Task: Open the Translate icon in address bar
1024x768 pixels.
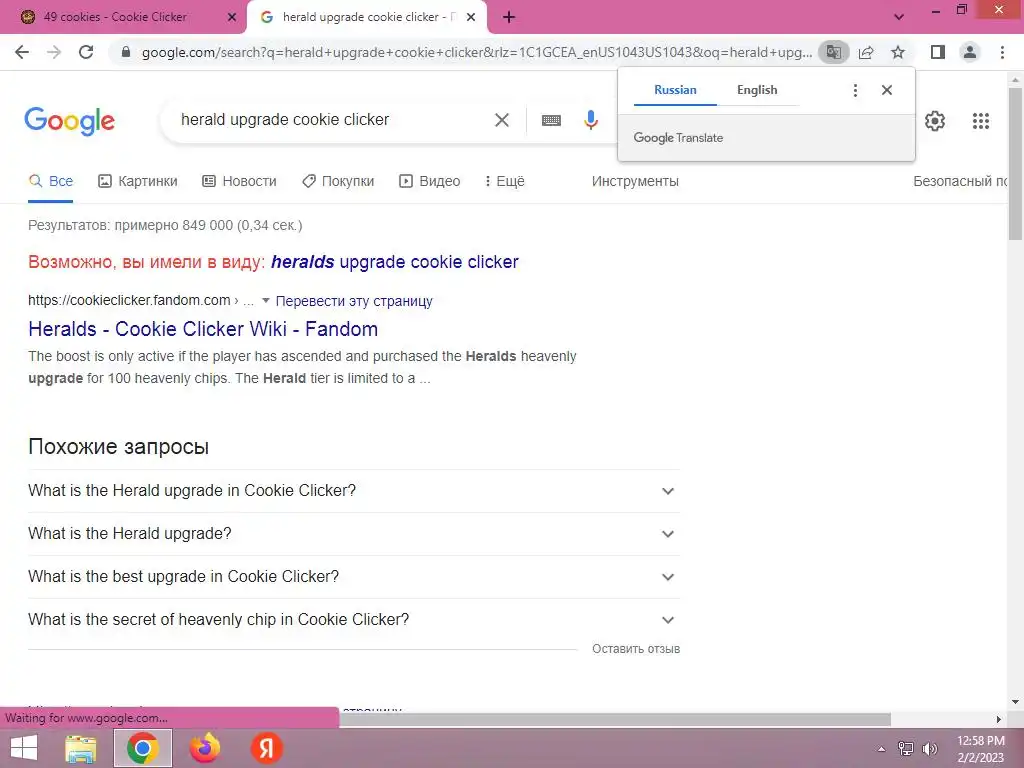Action: pyautogui.click(x=833, y=52)
